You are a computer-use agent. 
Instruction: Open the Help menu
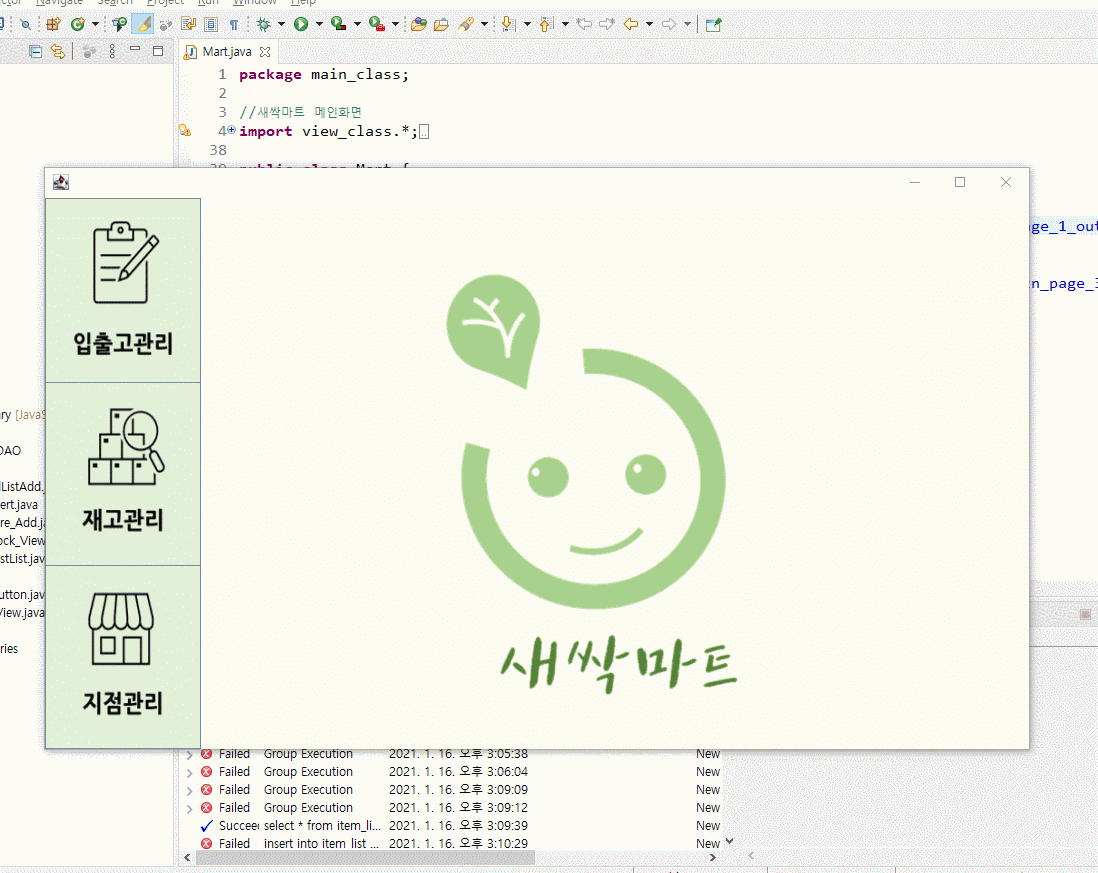[x=303, y=2]
